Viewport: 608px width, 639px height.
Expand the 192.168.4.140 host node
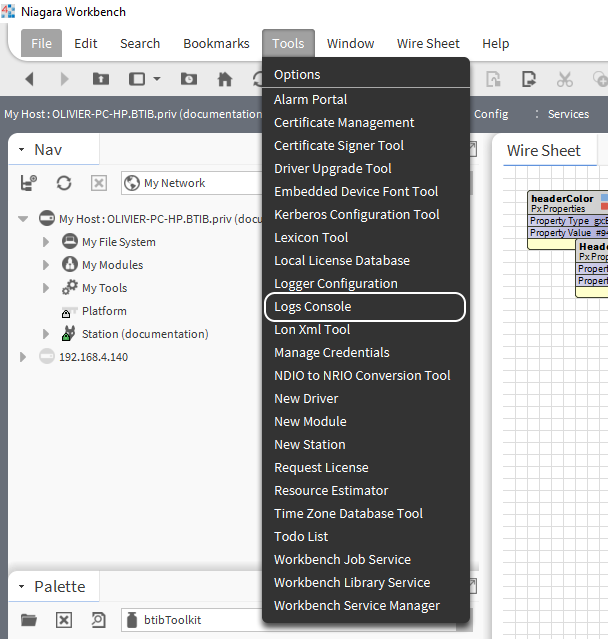point(23,357)
